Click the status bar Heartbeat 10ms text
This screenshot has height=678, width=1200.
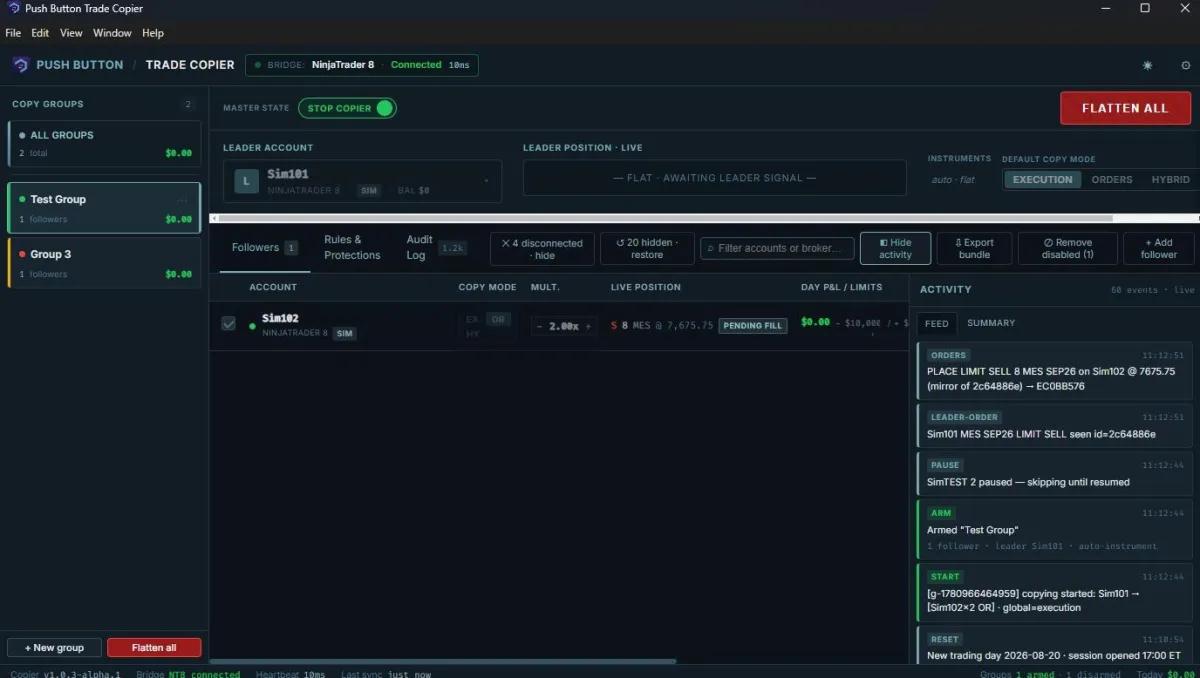click(x=290, y=674)
